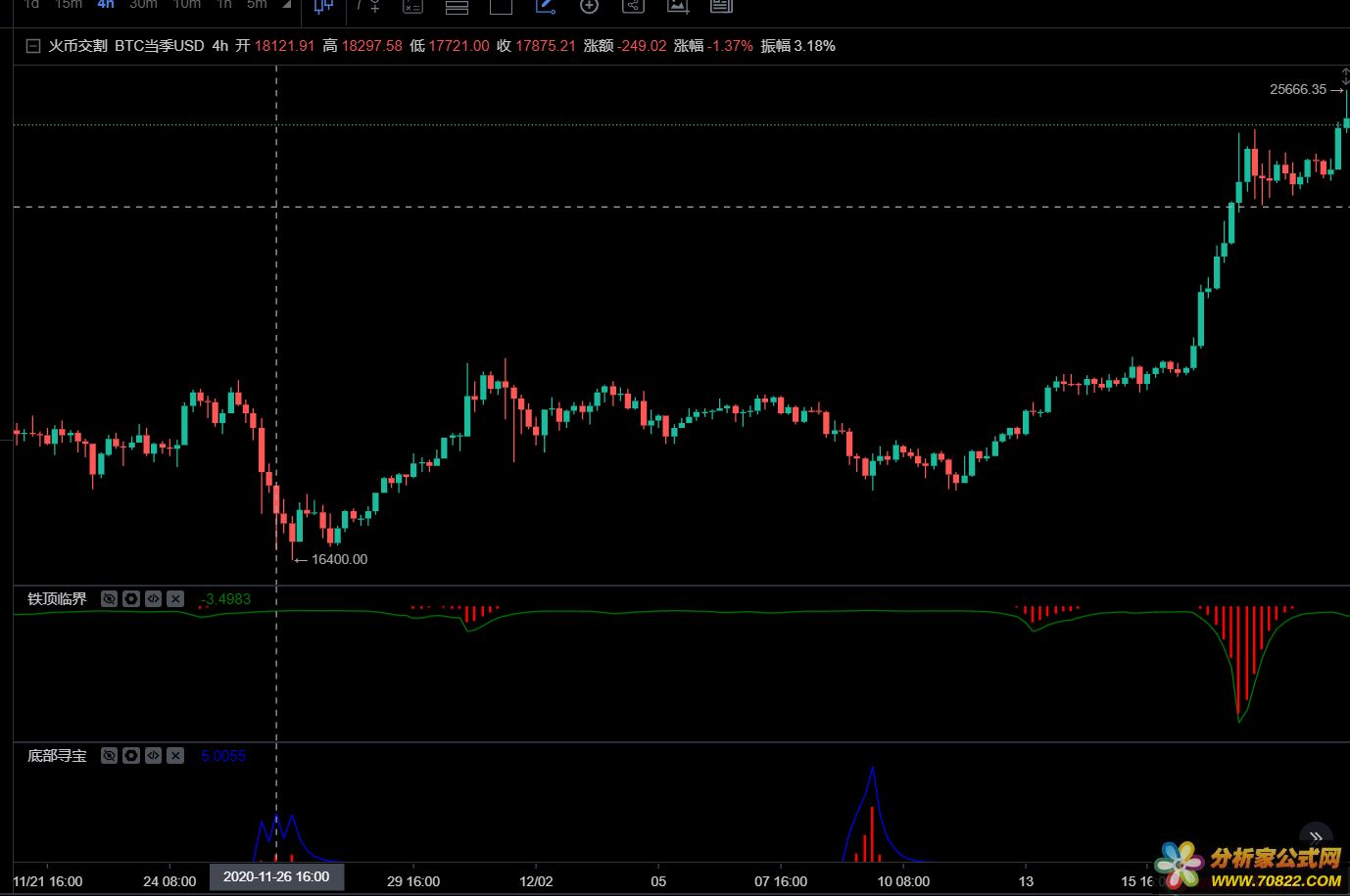Click the 11/21 16:00 time axis label
This screenshot has height=896, width=1350.
point(48,881)
